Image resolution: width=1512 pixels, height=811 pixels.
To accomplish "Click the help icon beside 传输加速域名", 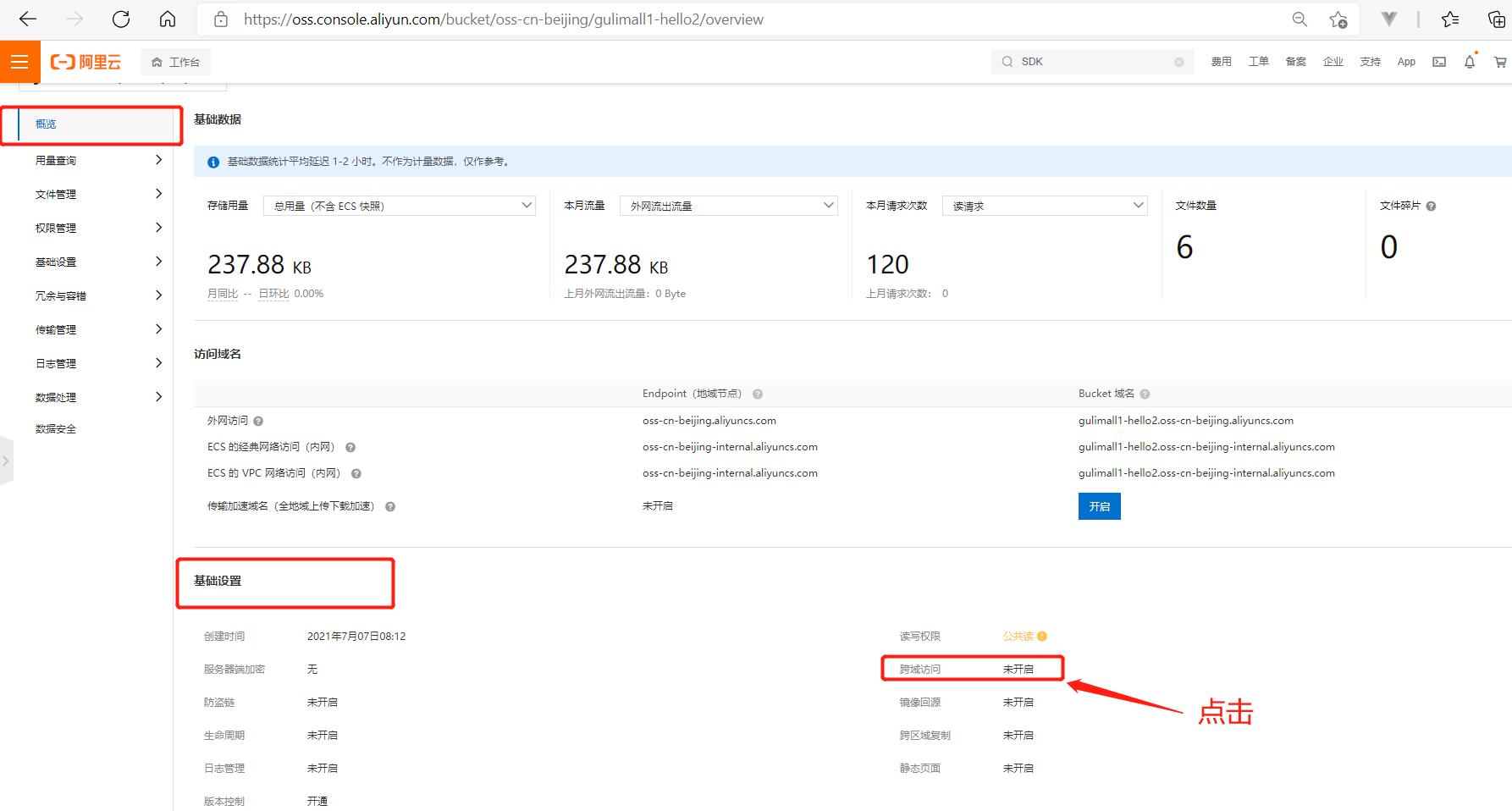I will 390,506.
